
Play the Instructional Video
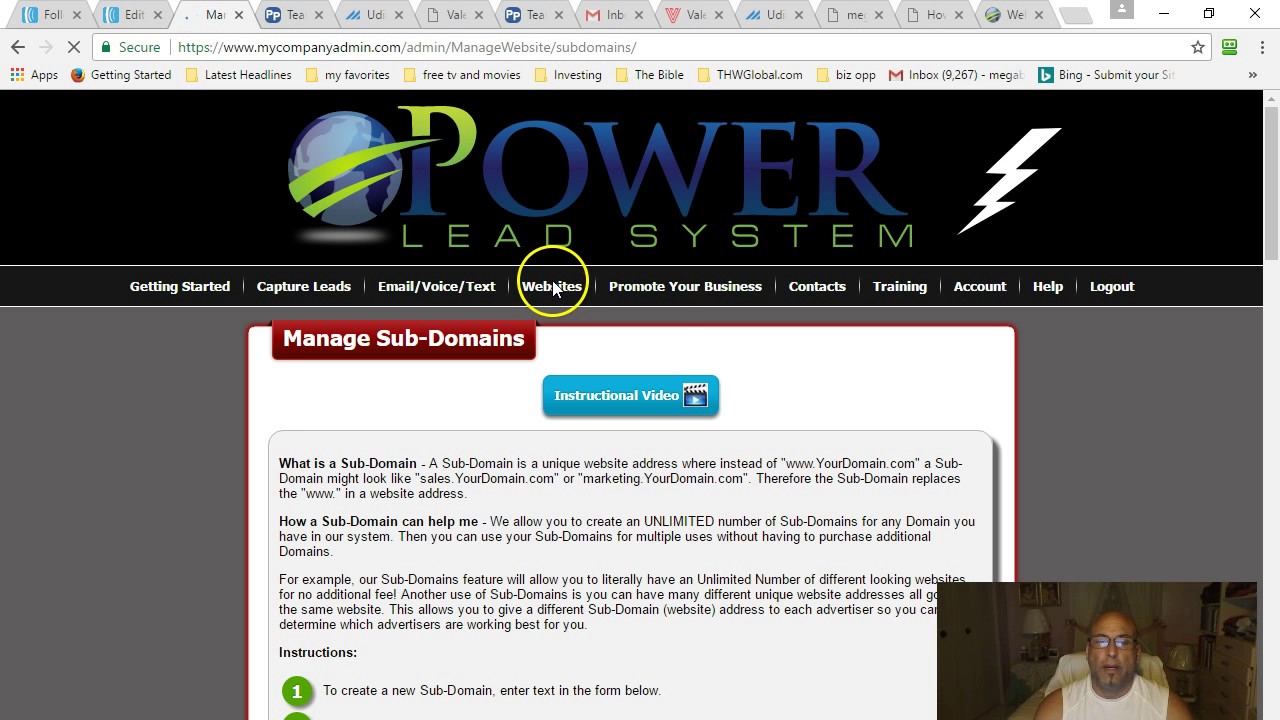pyautogui.click(x=631, y=396)
